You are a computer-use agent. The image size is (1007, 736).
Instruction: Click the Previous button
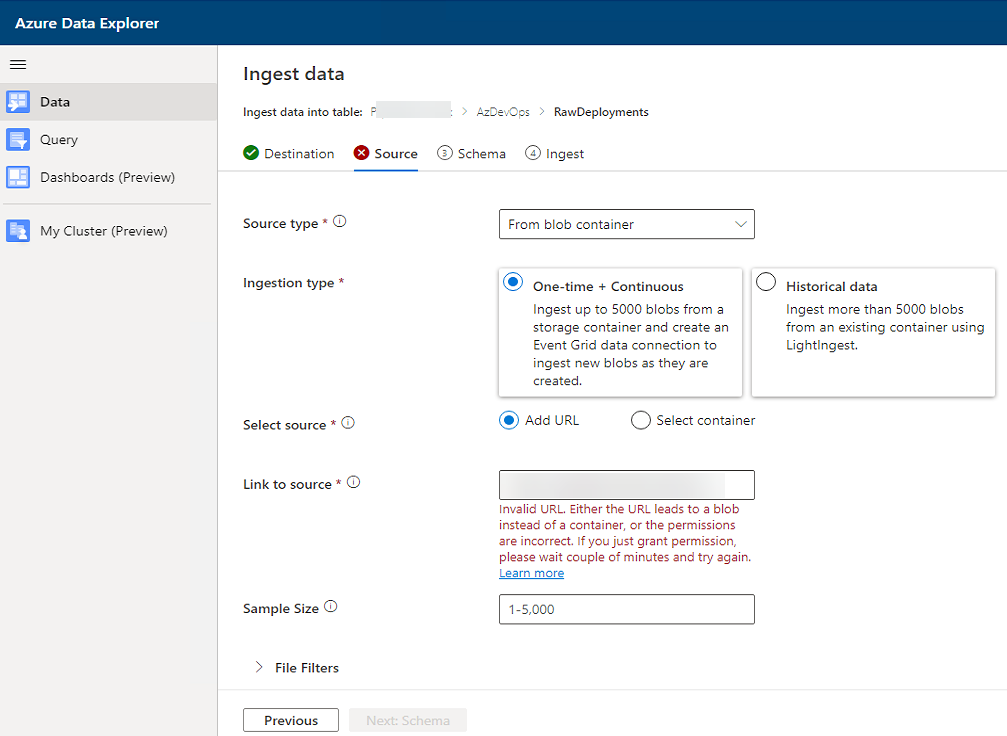pos(291,720)
